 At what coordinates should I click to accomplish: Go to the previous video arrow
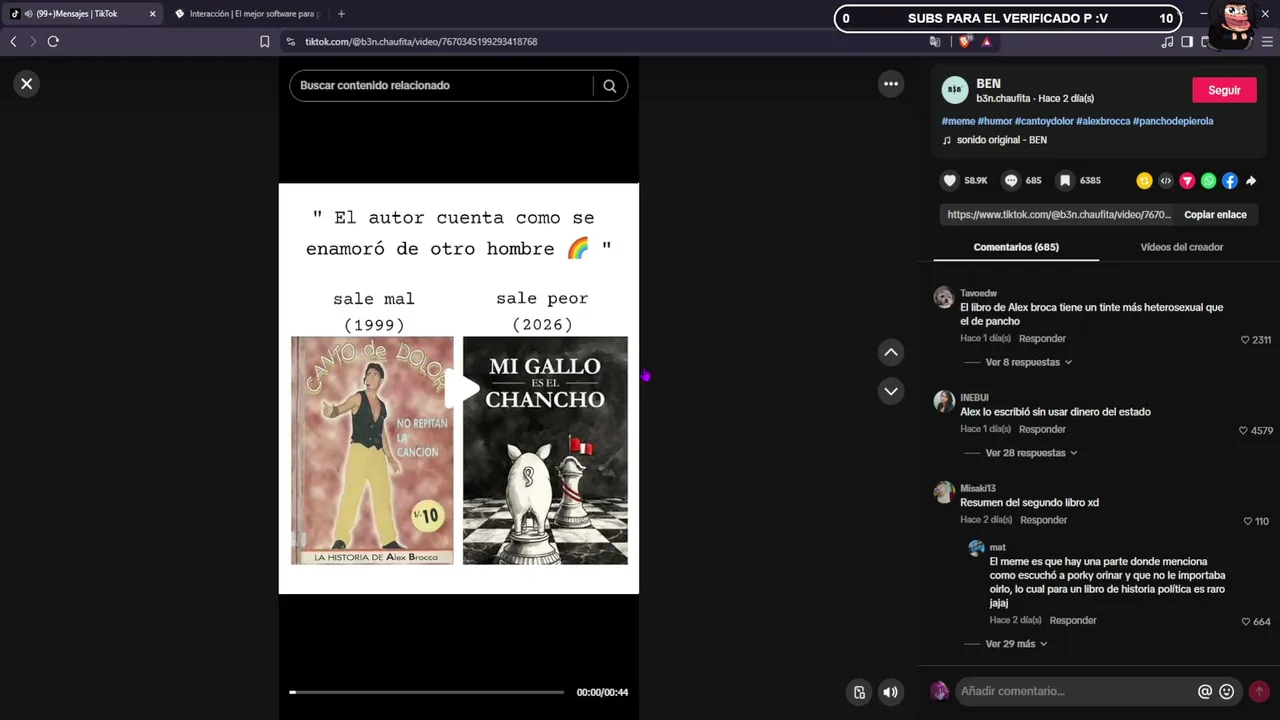[891, 352]
